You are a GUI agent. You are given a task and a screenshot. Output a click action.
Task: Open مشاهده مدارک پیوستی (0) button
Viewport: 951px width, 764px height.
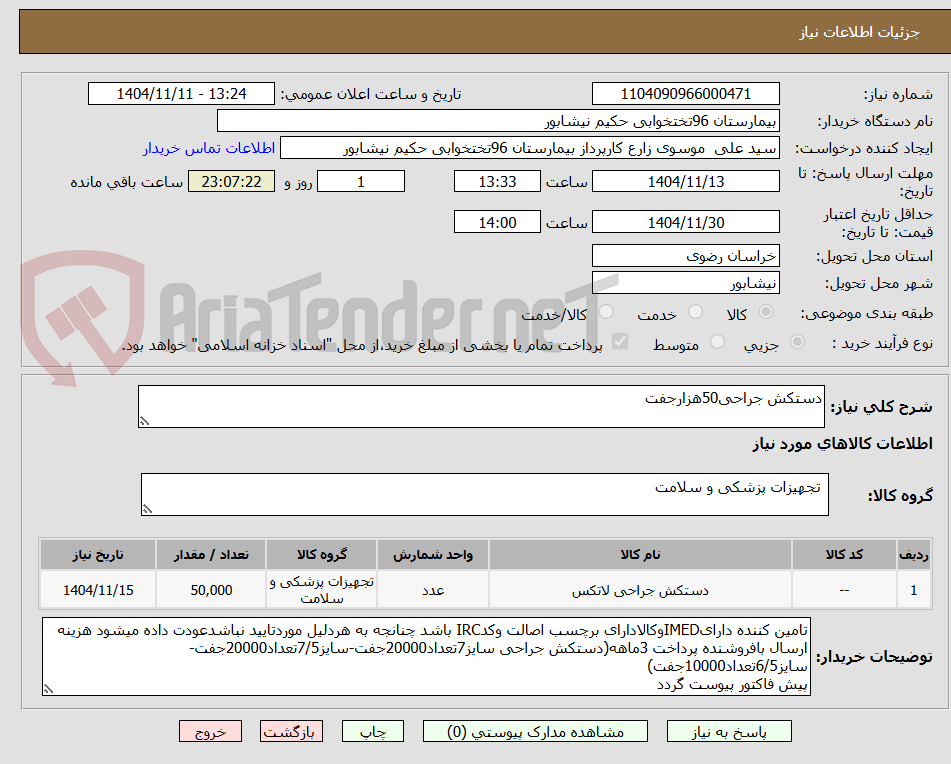point(535,731)
